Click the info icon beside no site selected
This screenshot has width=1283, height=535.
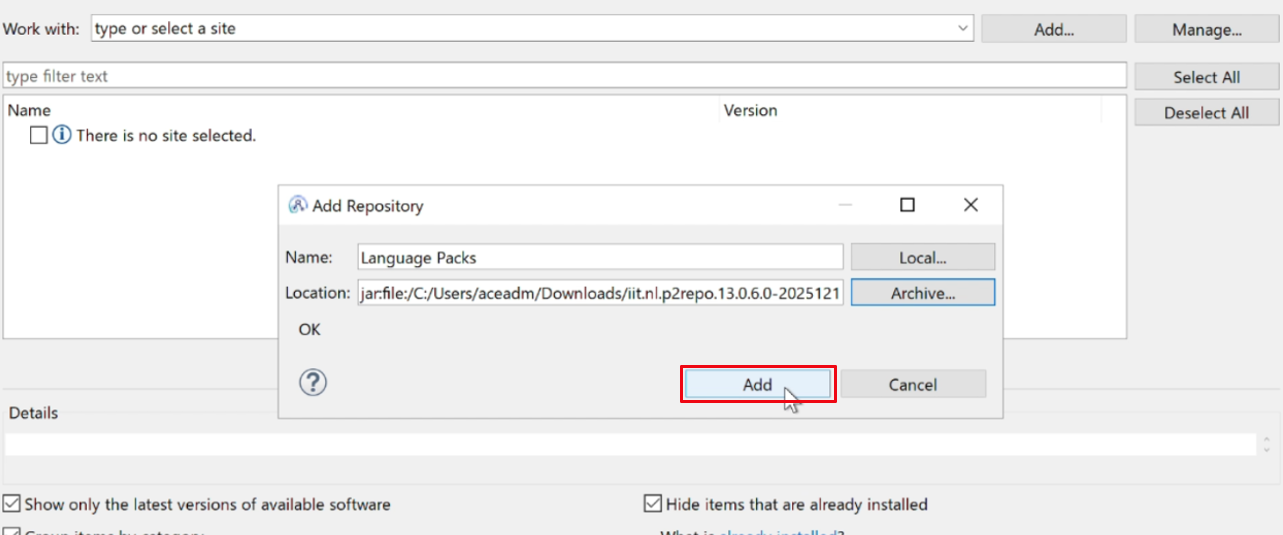[x=62, y=135]
